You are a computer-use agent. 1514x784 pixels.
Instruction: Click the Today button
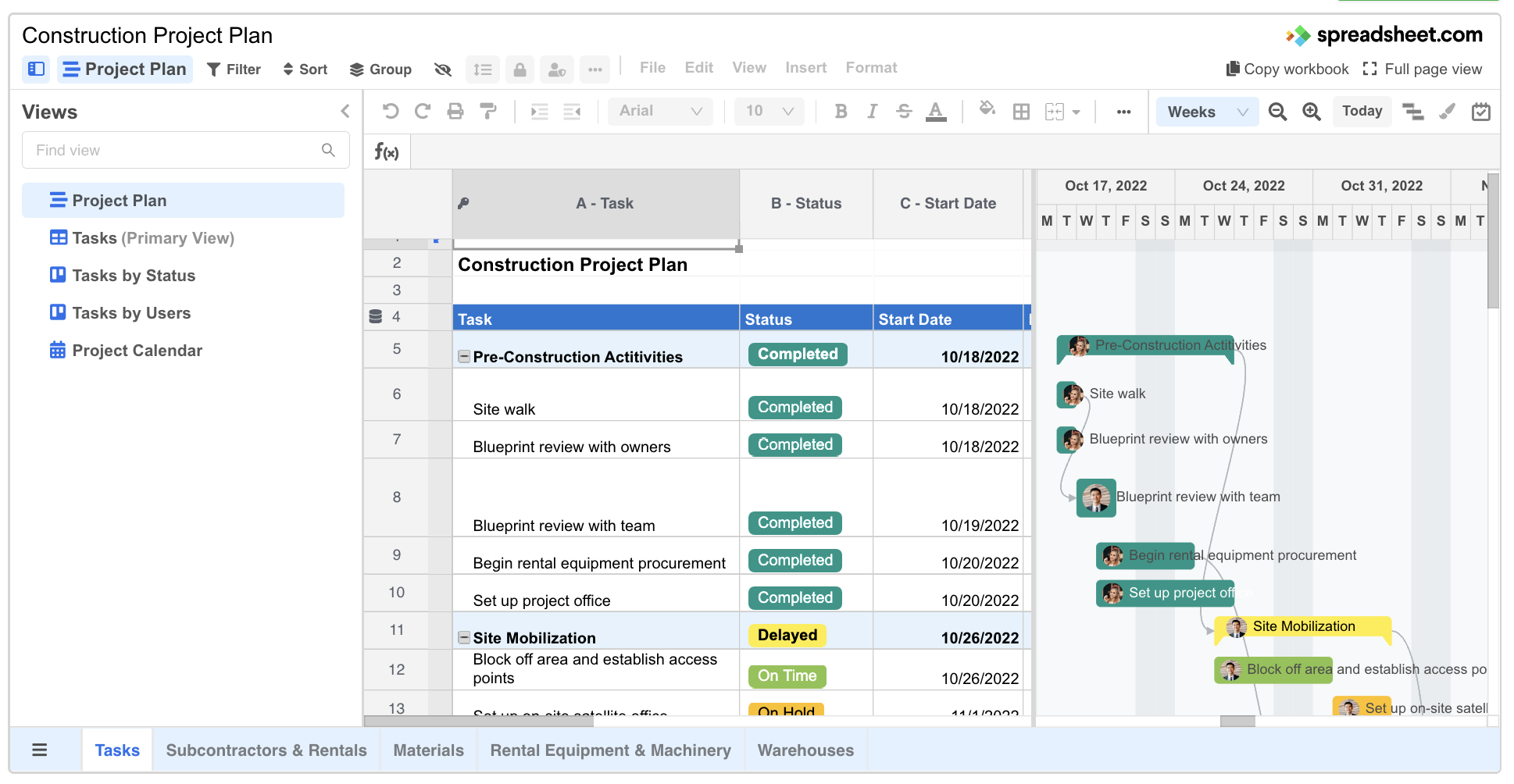click(x=1362, y=111)
